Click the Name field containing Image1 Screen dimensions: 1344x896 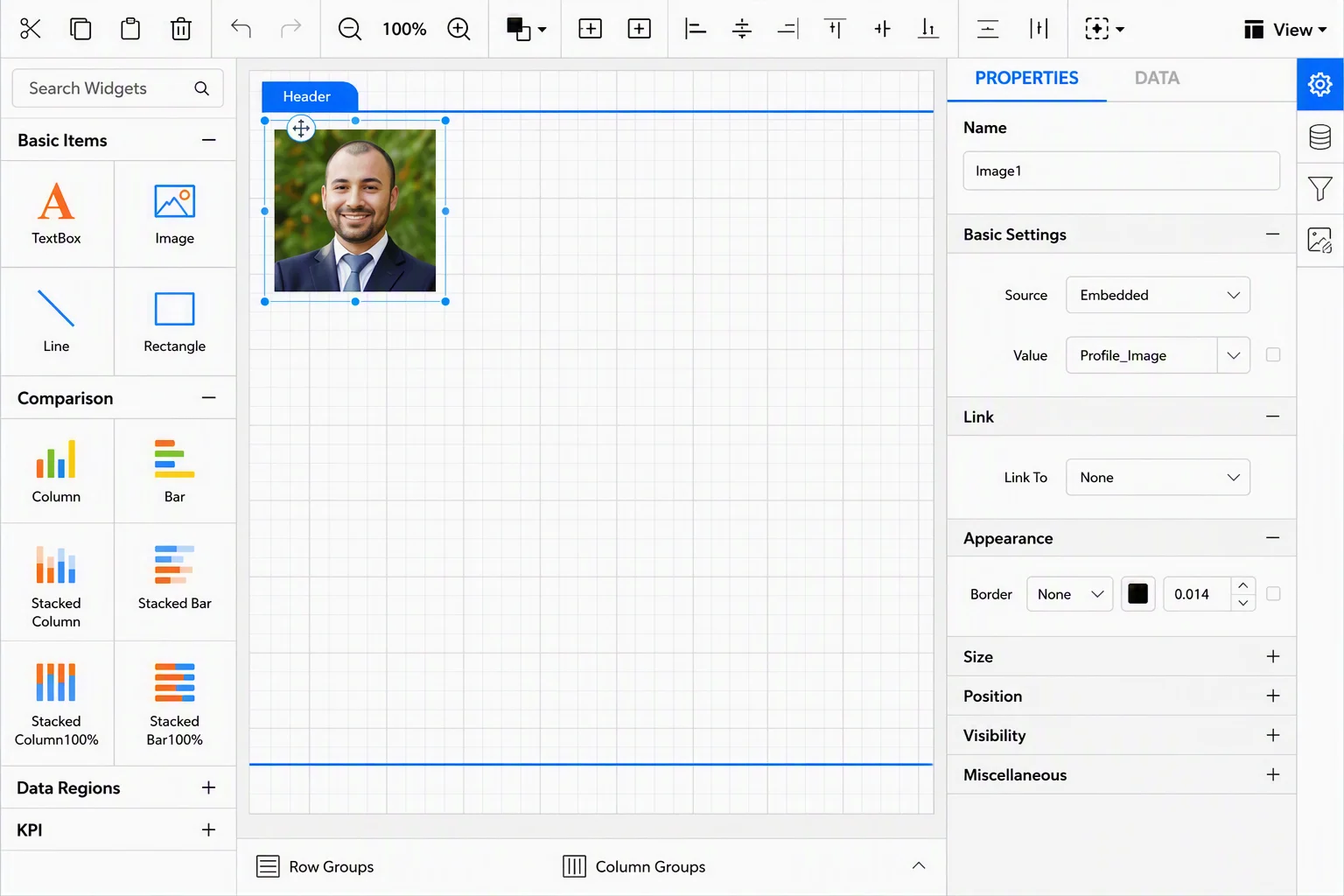1121,171
